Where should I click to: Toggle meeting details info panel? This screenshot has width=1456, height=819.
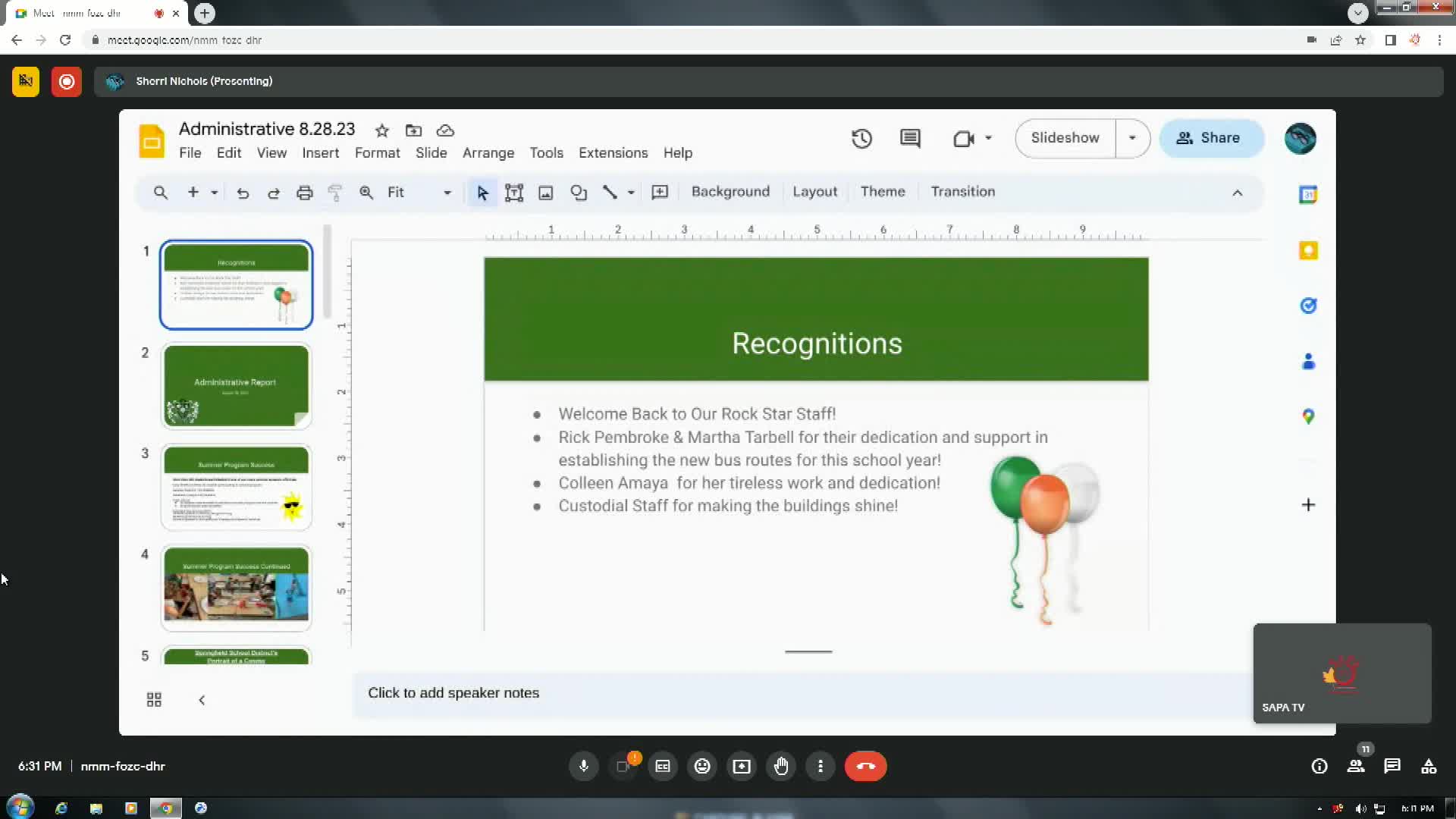[x=1319, y=766]
